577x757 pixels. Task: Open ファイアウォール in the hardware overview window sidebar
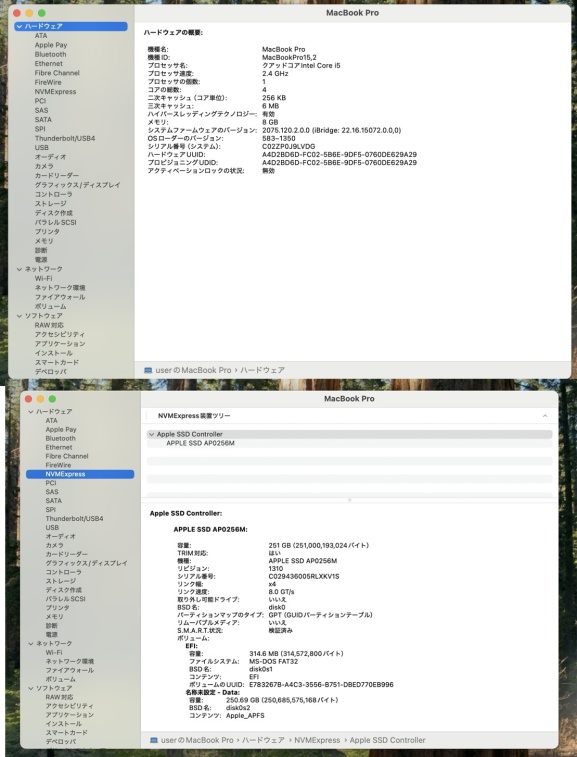[60, 297]
